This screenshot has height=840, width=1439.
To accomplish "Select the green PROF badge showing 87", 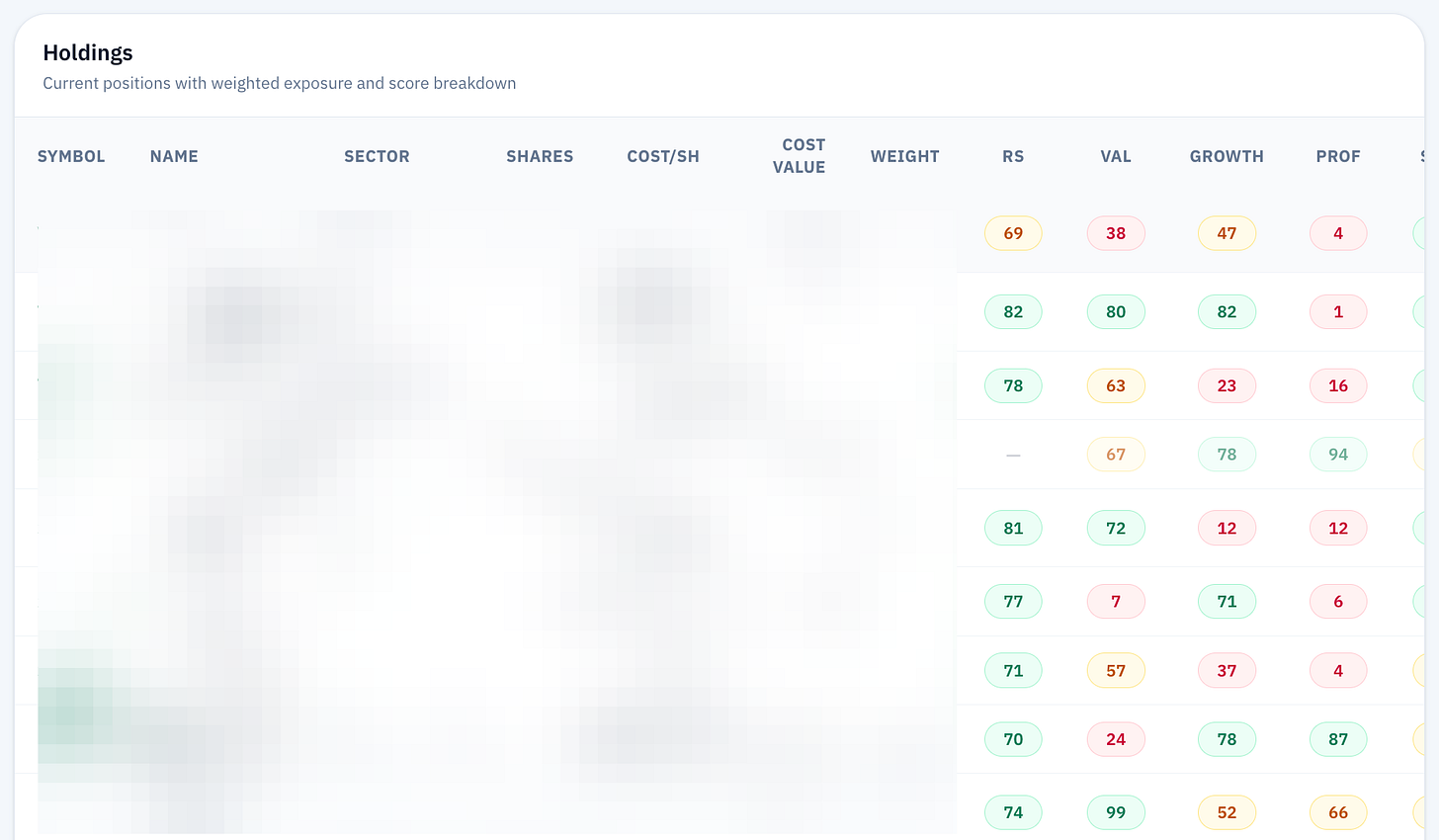I will [x=1338, y=738].
